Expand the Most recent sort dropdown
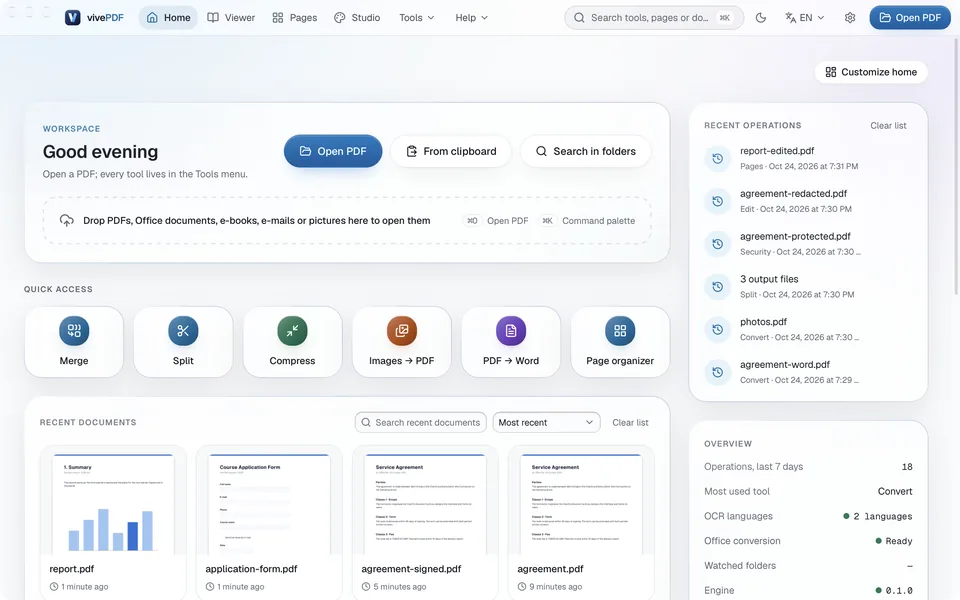The width and height of the screenshot is (960, 600). point(546,422)
